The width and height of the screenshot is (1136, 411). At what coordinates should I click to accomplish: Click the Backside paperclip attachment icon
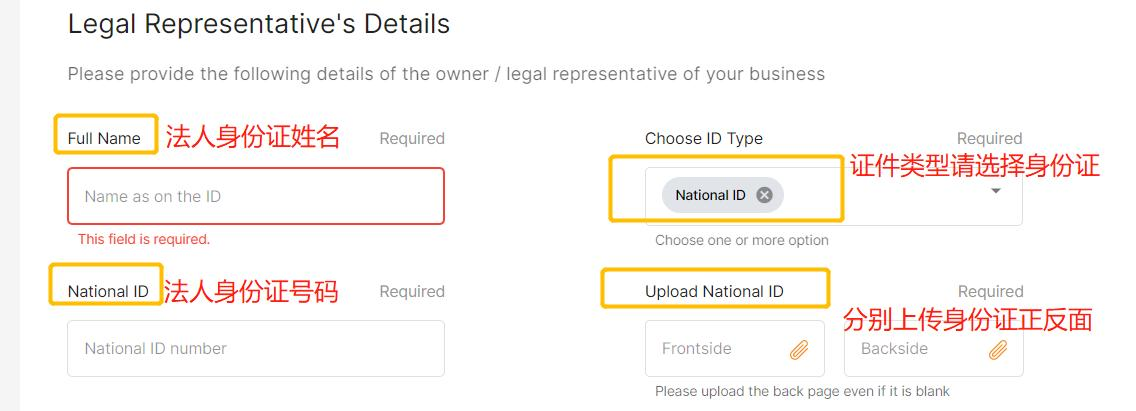[x=998, y=349]
